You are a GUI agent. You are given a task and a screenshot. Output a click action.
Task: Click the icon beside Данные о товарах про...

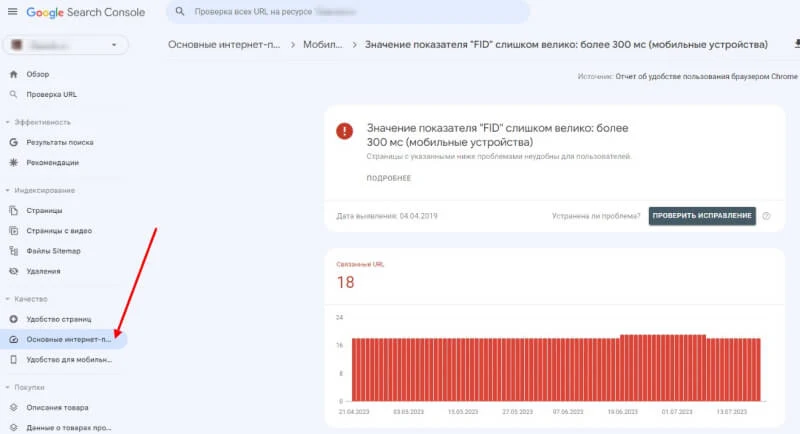pos(13,428)
